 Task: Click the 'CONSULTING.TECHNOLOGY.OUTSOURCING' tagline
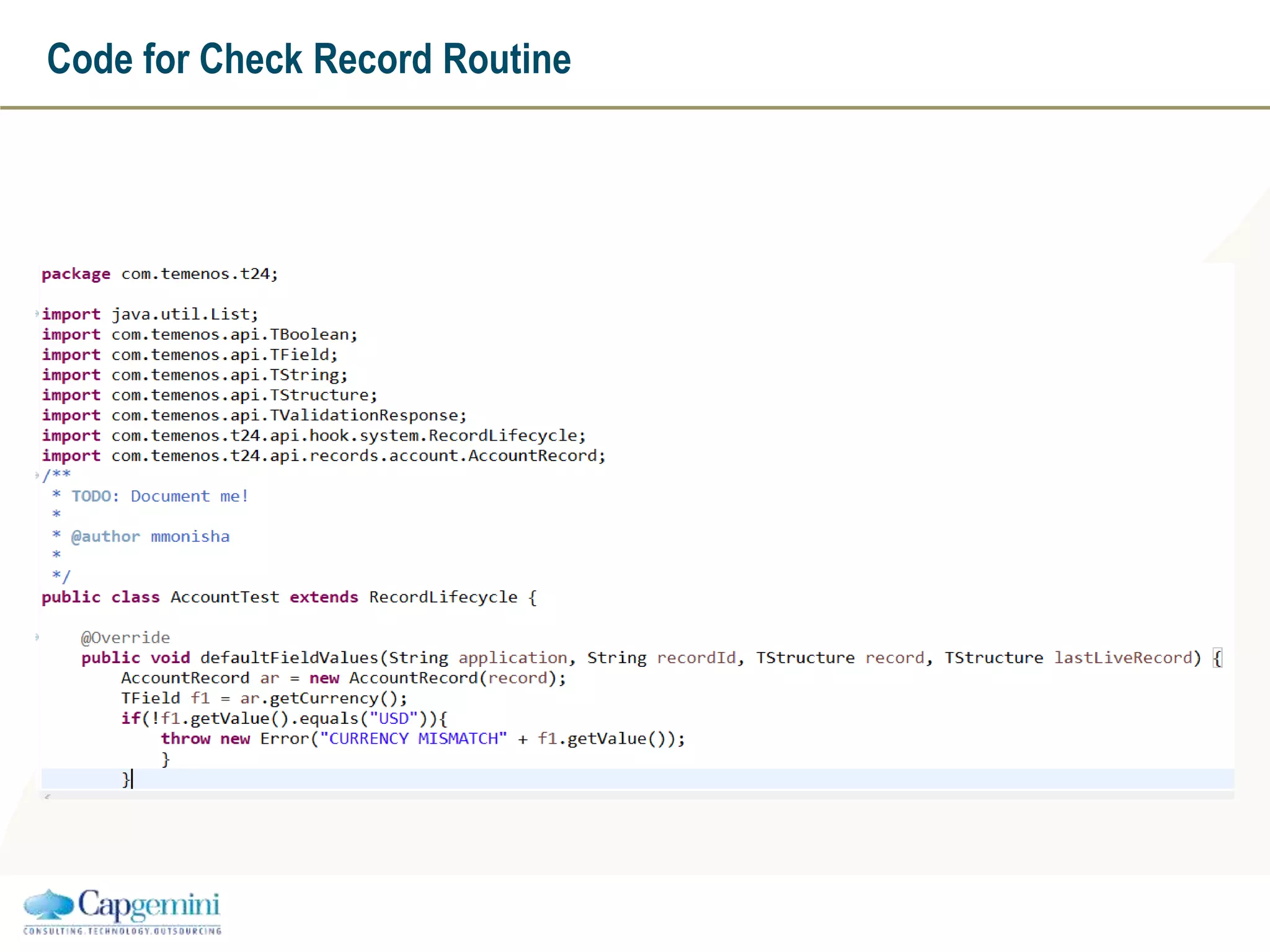click(122, 930)
